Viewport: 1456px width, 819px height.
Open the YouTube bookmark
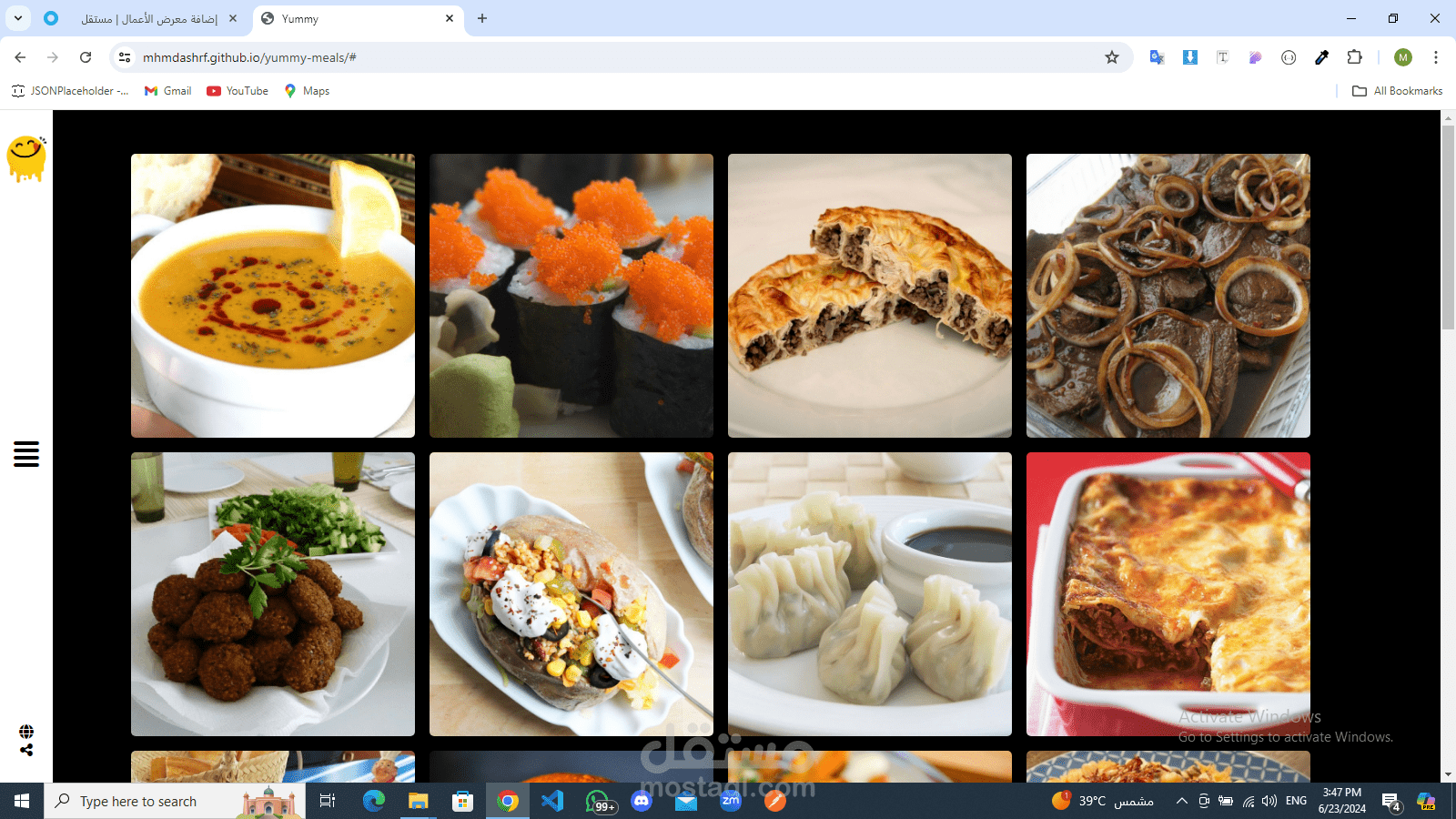[x=238, y=91]
